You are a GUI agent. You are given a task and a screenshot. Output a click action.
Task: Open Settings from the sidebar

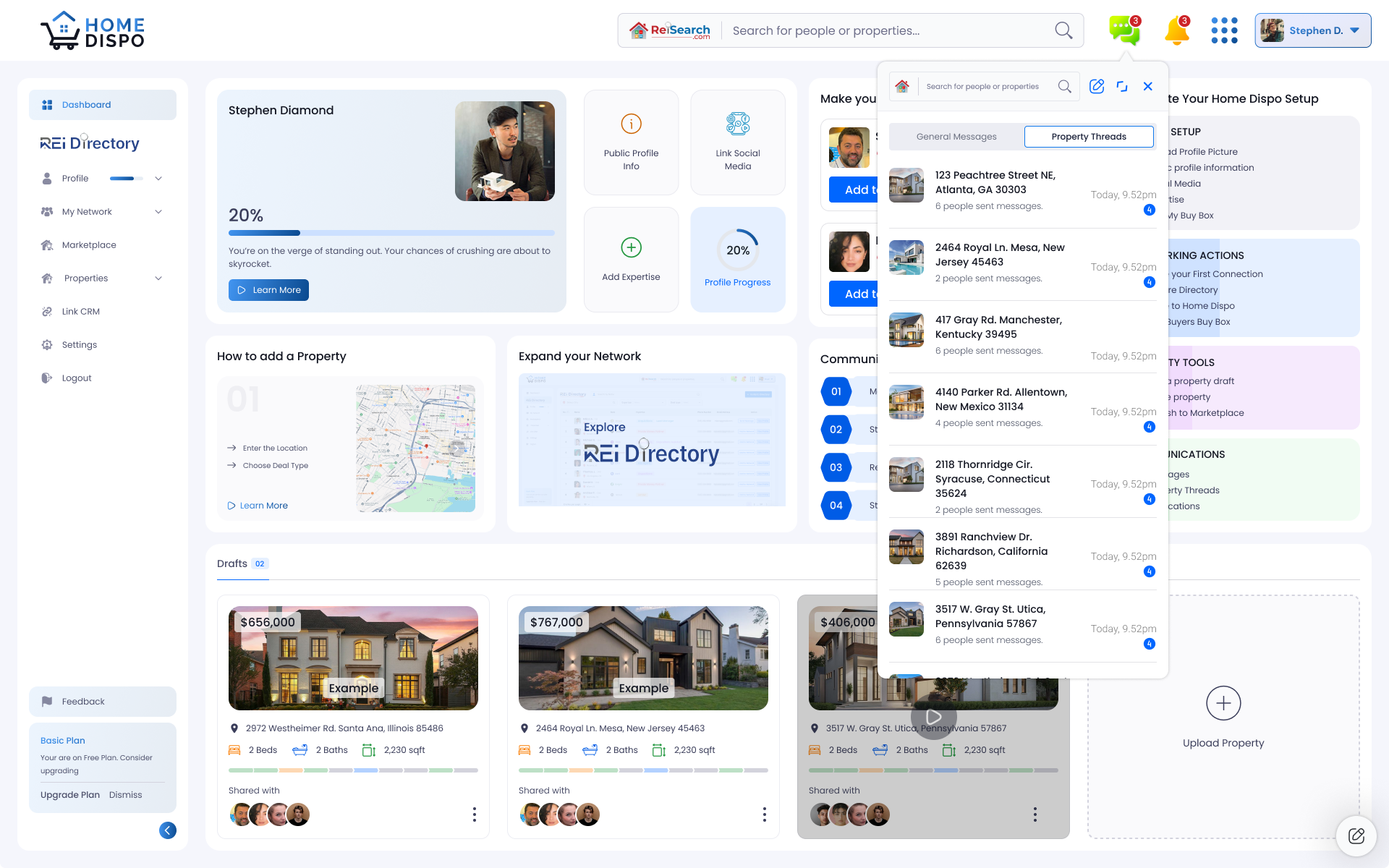(x=79, y=344)
